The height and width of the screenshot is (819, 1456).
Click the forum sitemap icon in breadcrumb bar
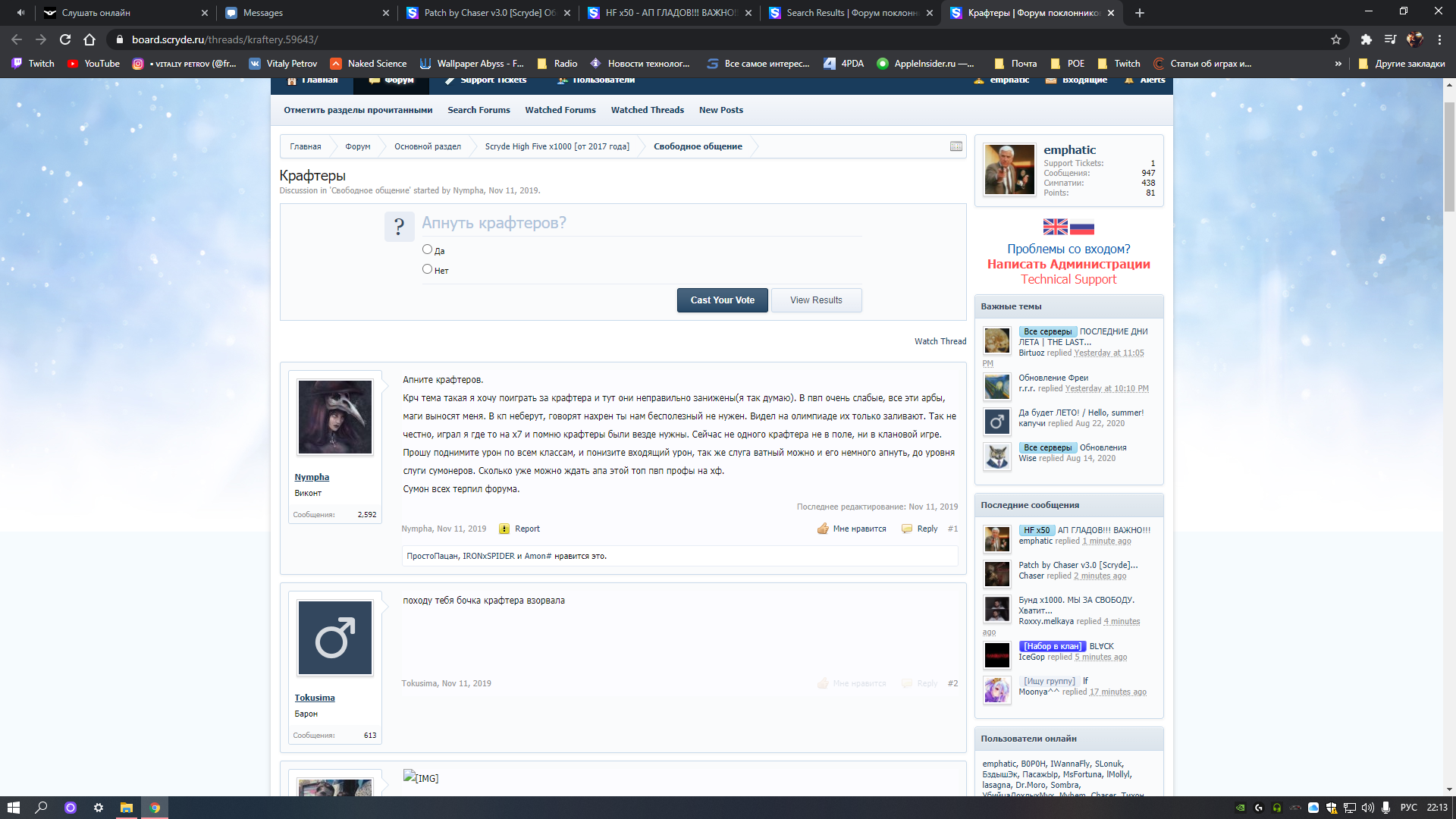[x=955, y=146]
